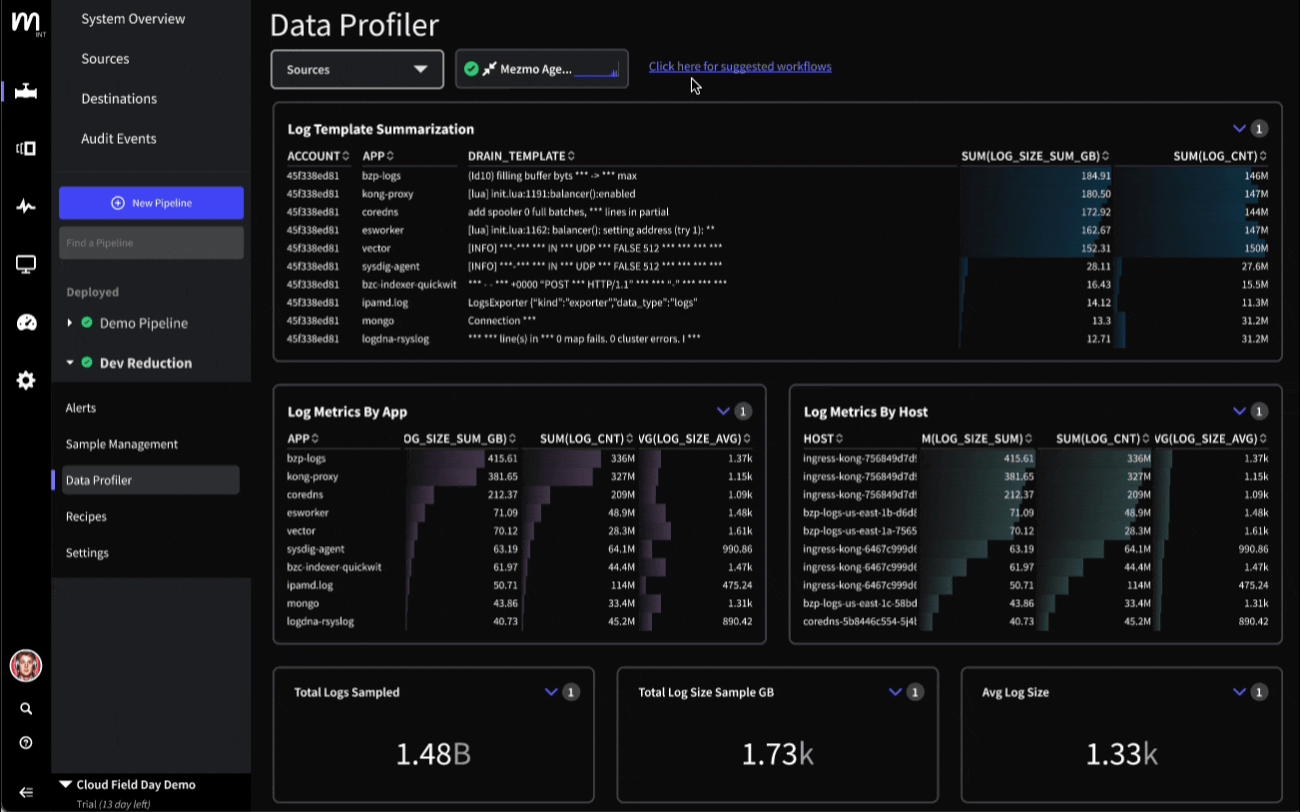Click the search magnifier in the sidebar
This screenshot has width=1300, height=812.
tap(26, 708)
